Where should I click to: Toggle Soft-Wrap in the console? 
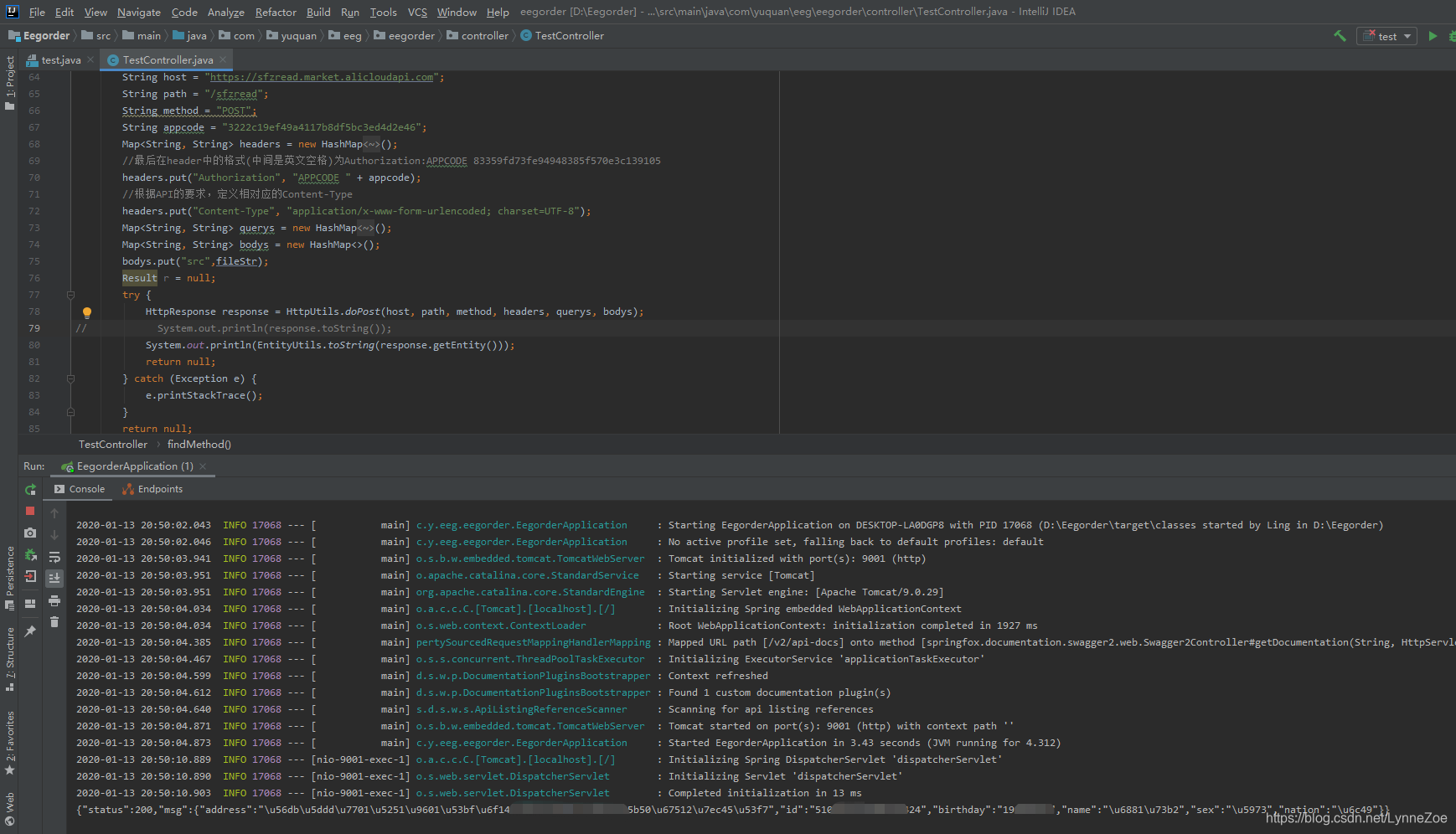(x=54, y=557)
